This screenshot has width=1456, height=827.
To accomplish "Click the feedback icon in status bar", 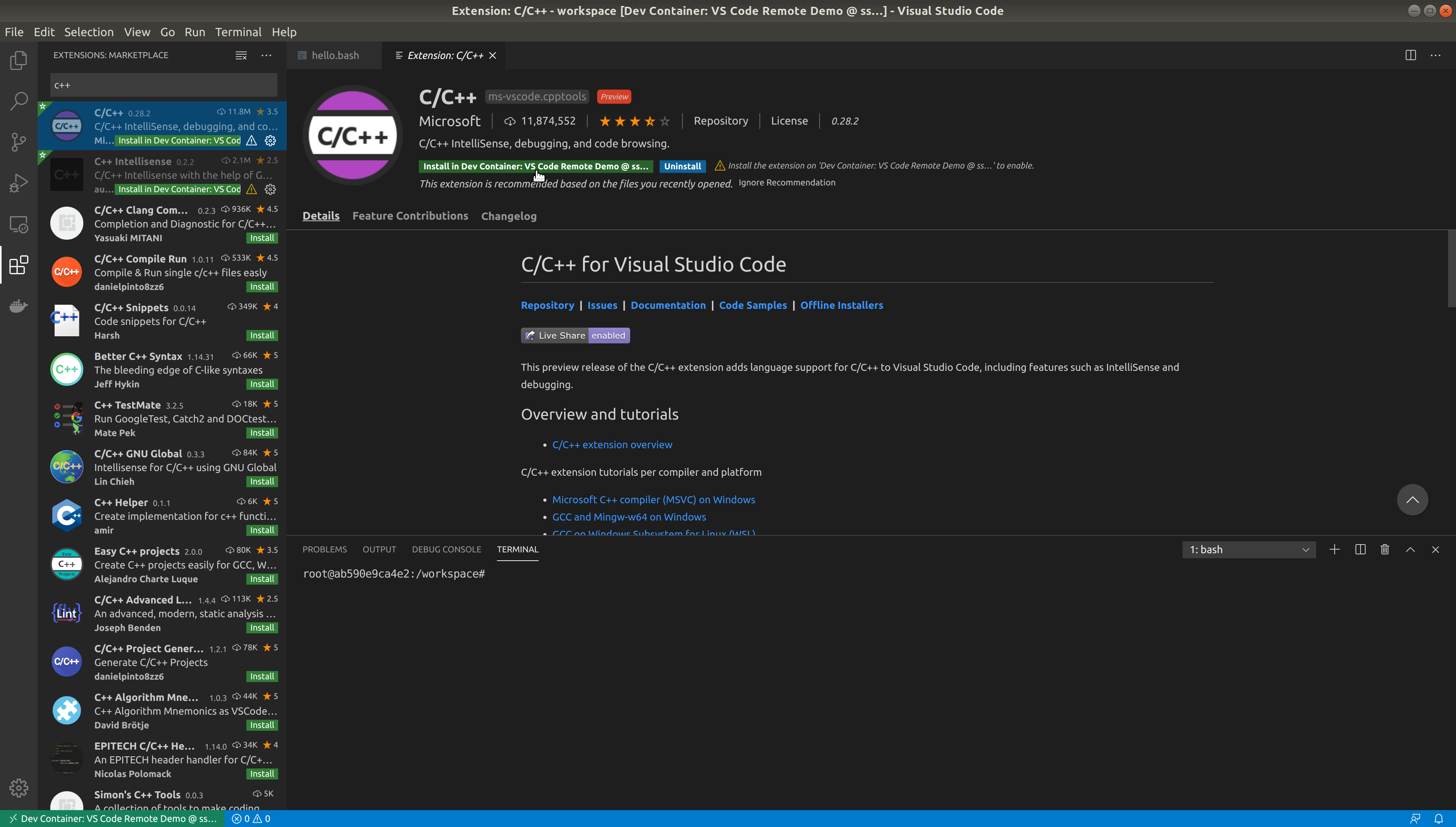I will [1415, 818].
